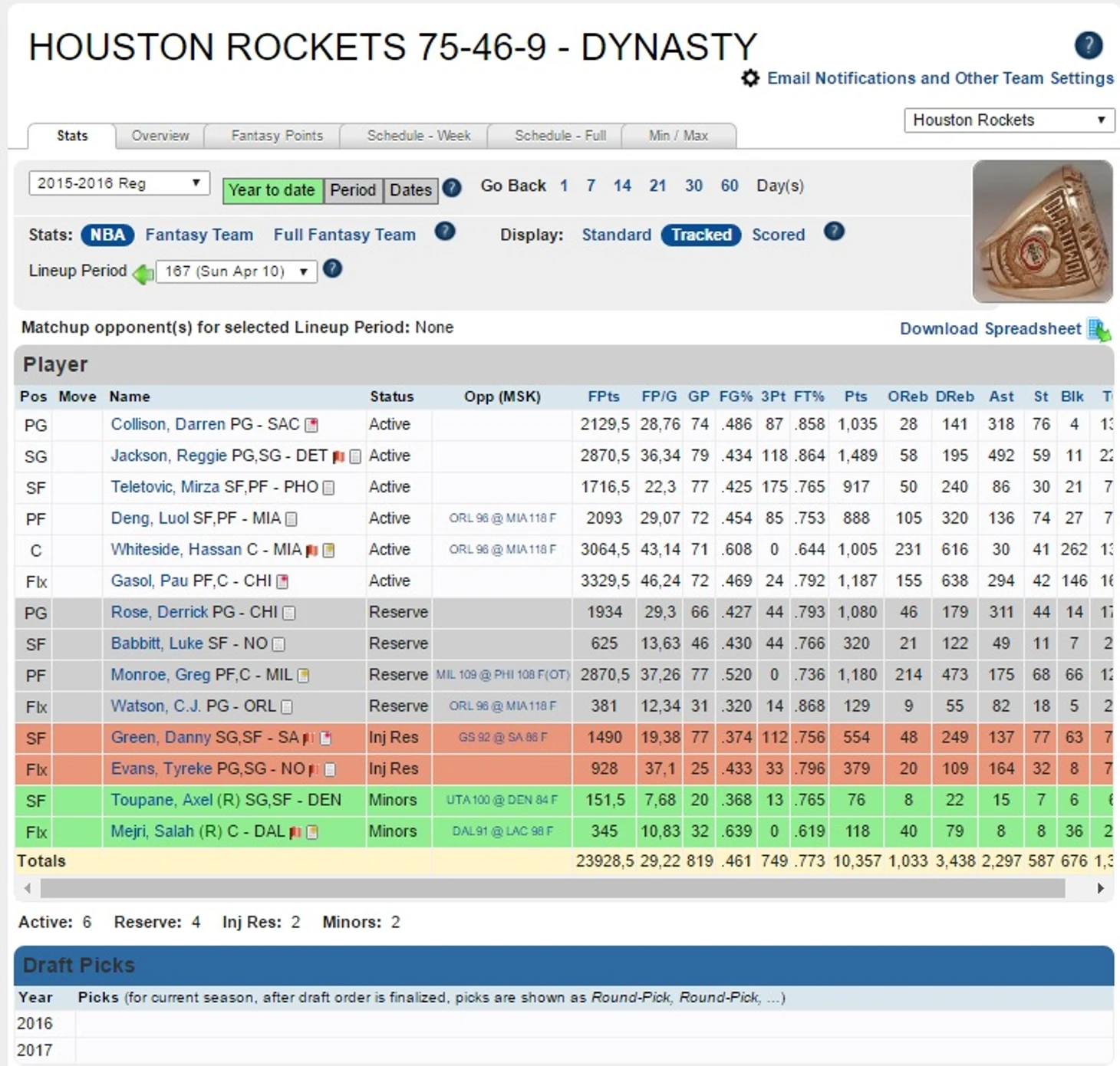Click the green arrow for previous lineup period
Image resolution: width=1120 pixels, height=1066 pixels.
[143, 273]
